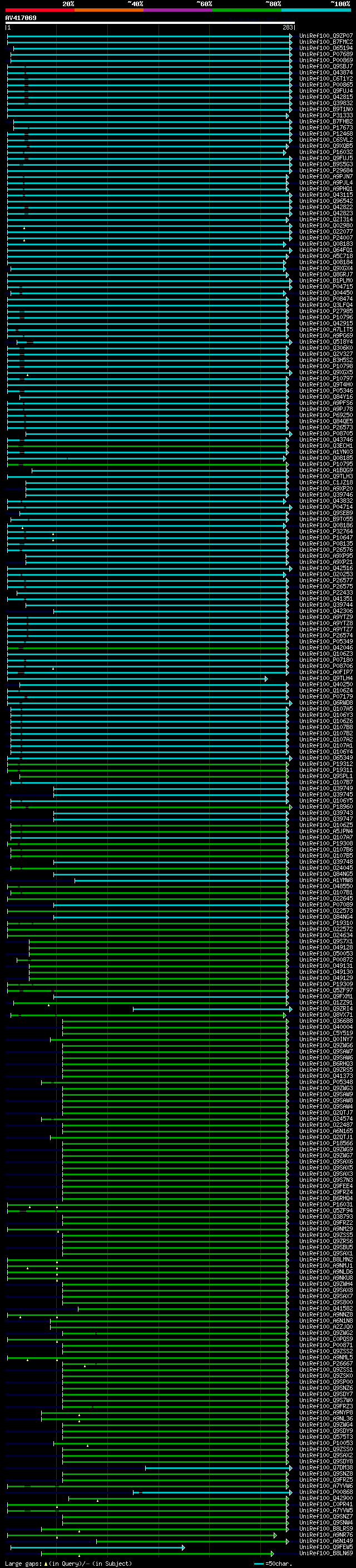Select hit UniRef100_P19312

[326, 764]
